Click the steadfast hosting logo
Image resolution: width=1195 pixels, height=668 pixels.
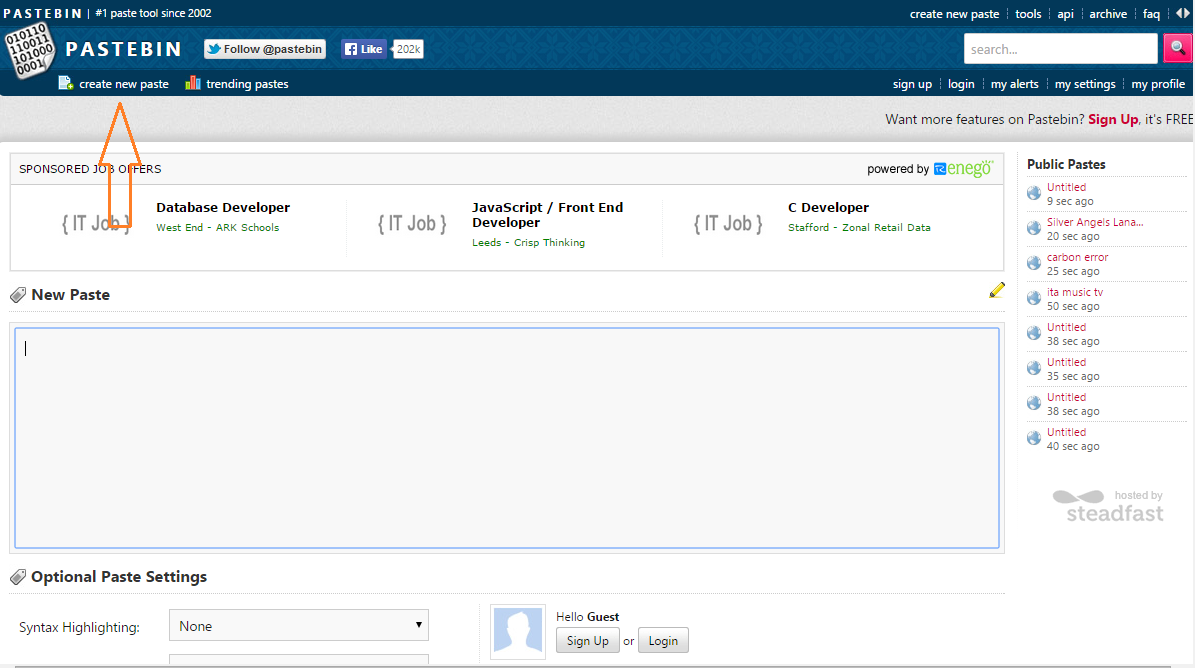1110,505
